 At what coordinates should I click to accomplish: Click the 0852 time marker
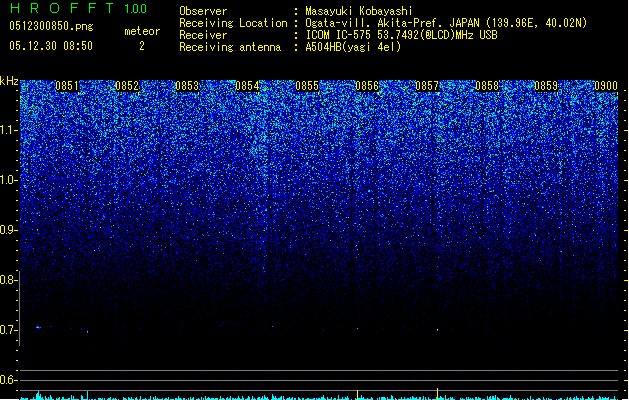click(127, 86)
